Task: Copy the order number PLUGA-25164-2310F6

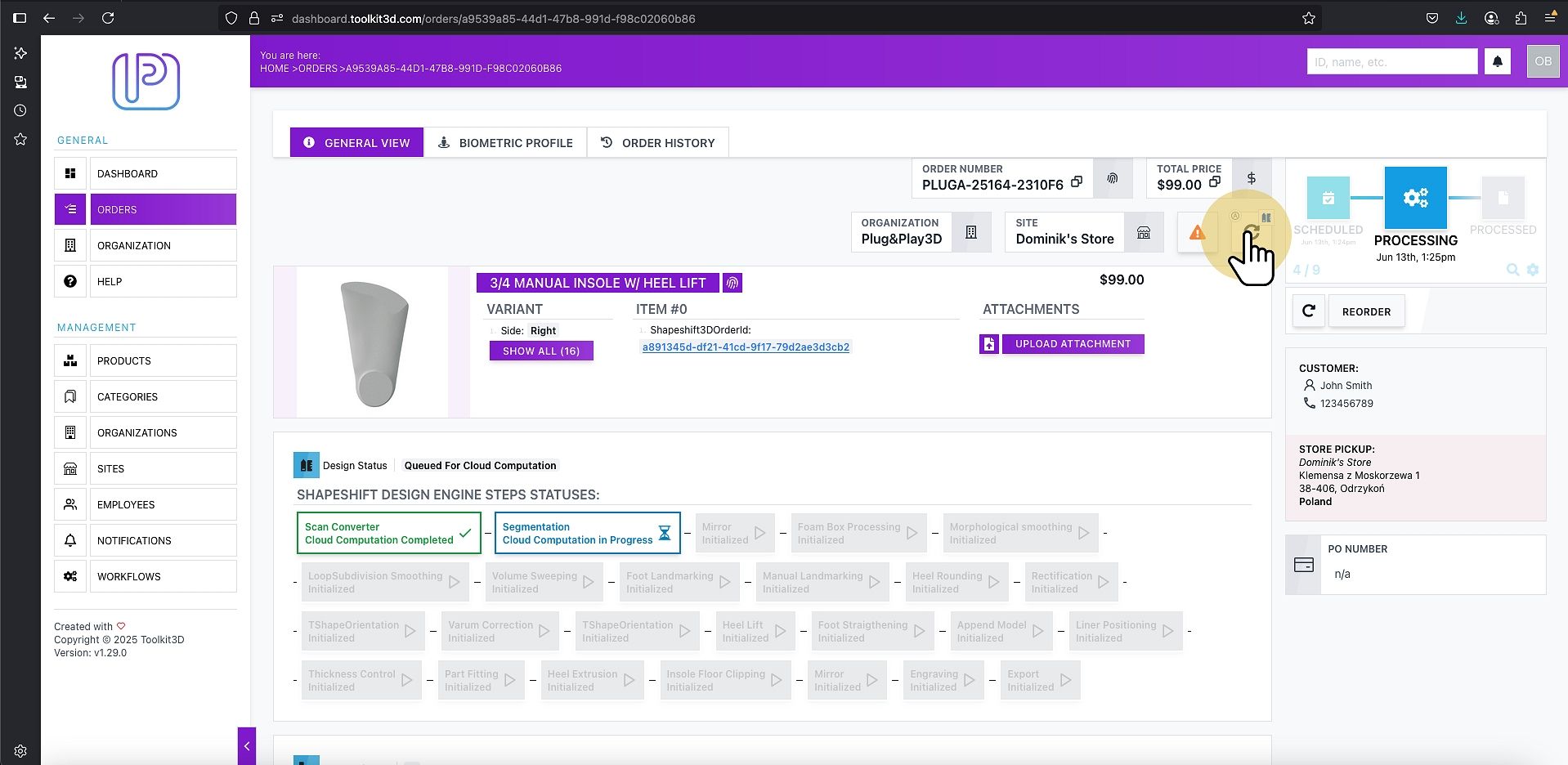Action: point(1077,182)
